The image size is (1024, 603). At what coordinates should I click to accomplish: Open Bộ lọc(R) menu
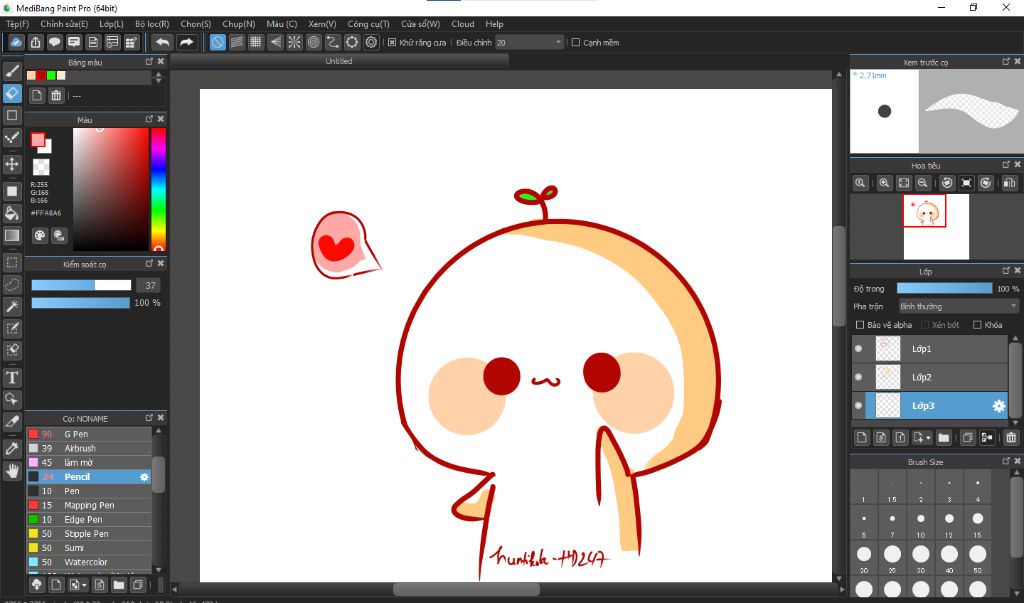point(152,24)
